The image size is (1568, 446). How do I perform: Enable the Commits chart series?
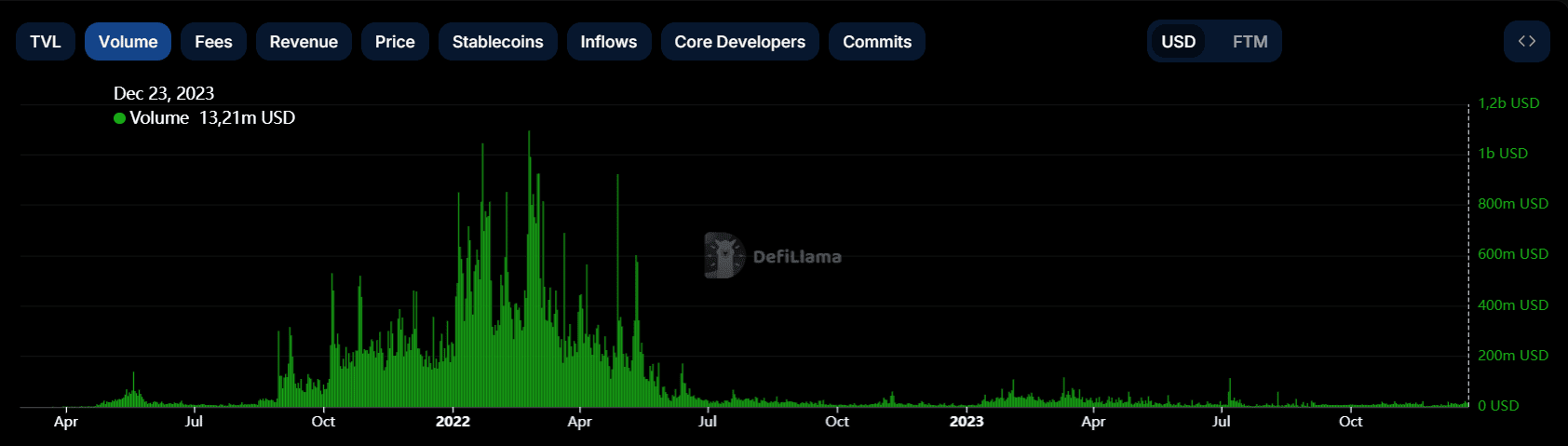(876, 42)
